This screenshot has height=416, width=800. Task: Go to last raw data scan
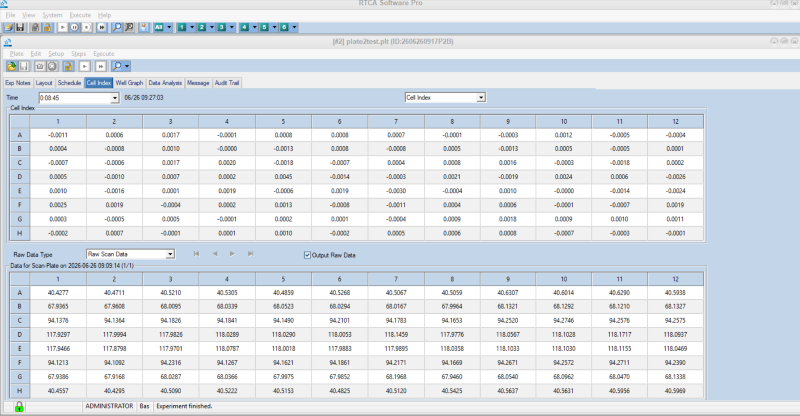point(251,254)
